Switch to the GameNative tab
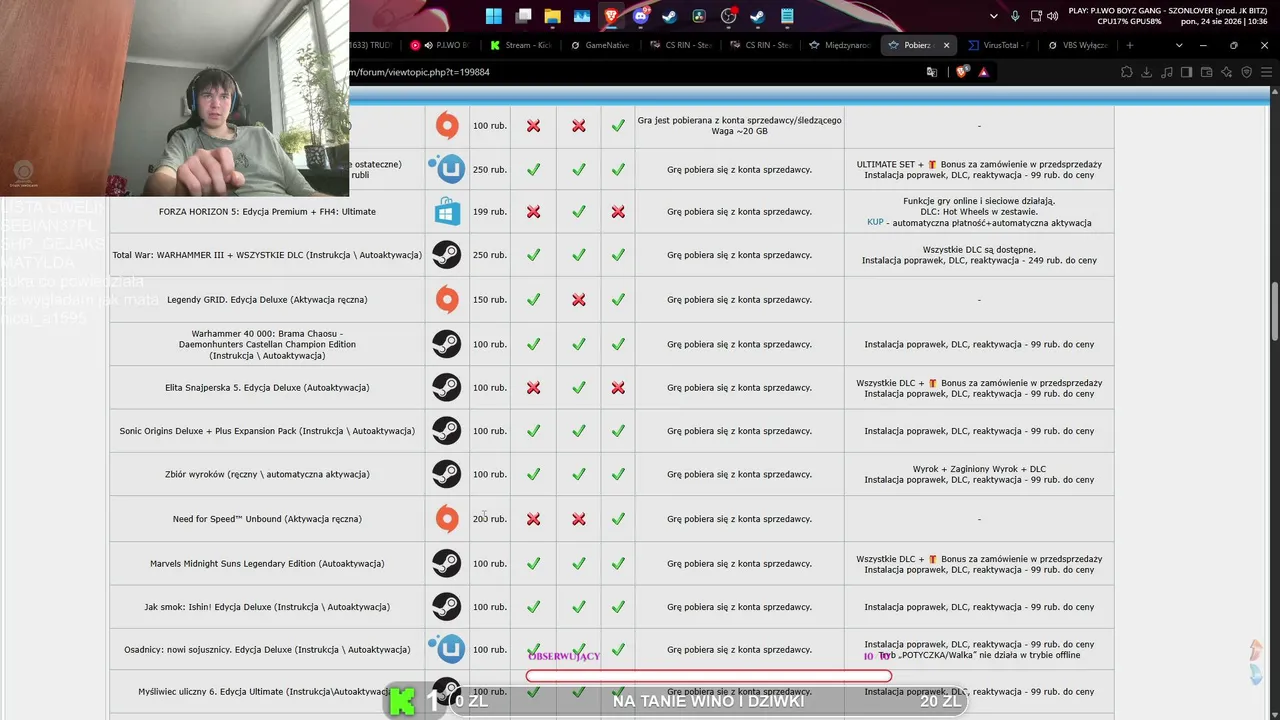The height and width of the screenshot is (720, 1280). 602,45
